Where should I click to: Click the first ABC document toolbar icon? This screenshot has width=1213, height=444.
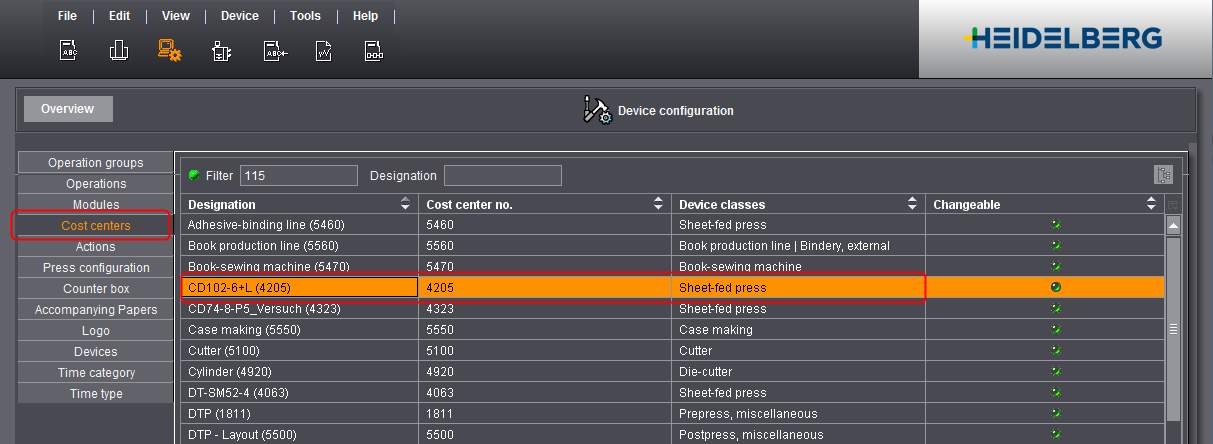point(69,51)
